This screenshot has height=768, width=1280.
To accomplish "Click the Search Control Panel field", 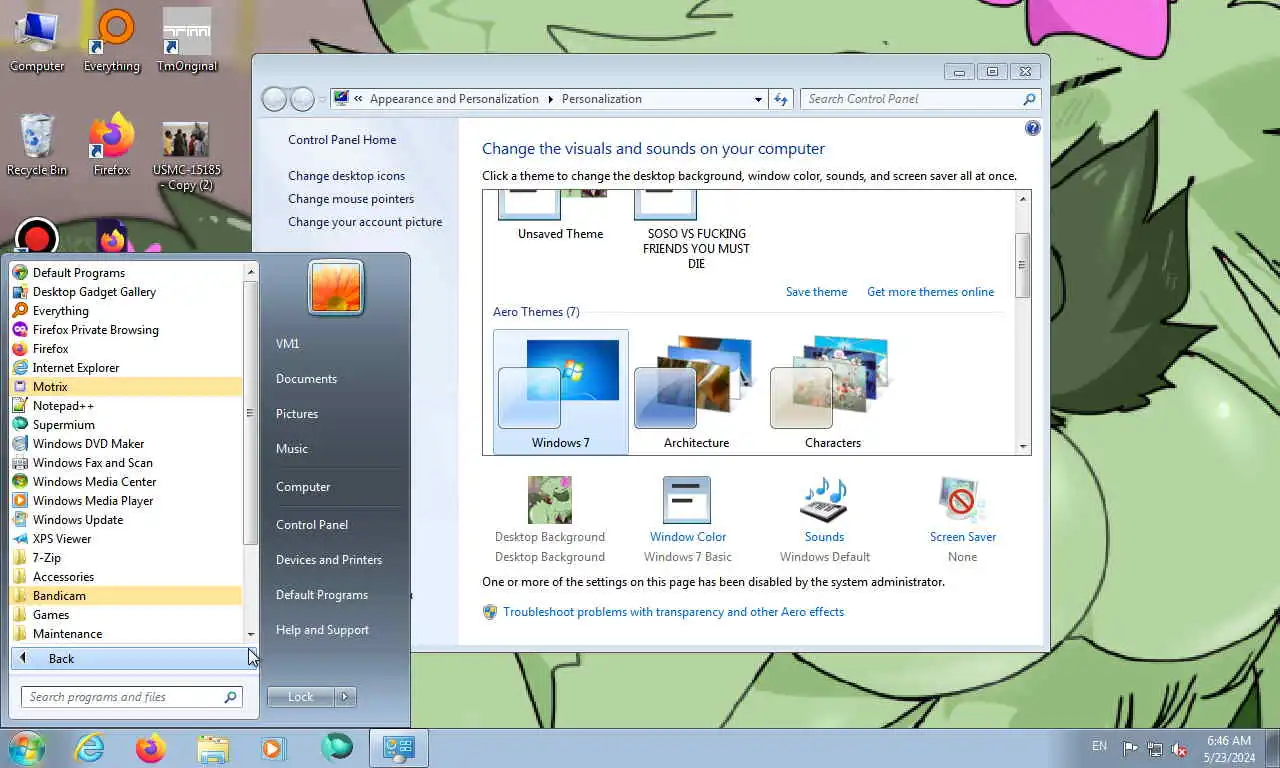I will (920, 99).
